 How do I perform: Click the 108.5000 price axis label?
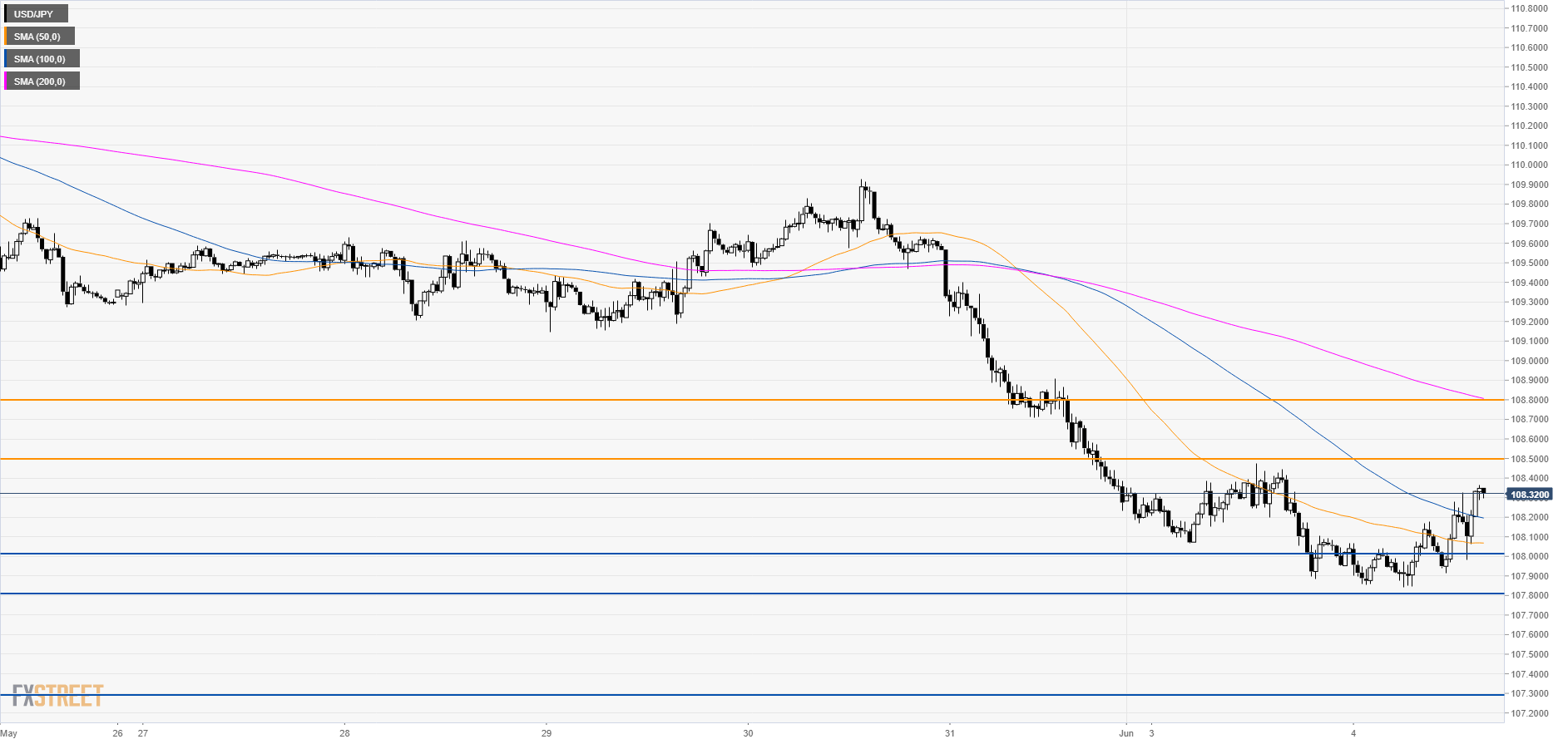point(1529,459)
